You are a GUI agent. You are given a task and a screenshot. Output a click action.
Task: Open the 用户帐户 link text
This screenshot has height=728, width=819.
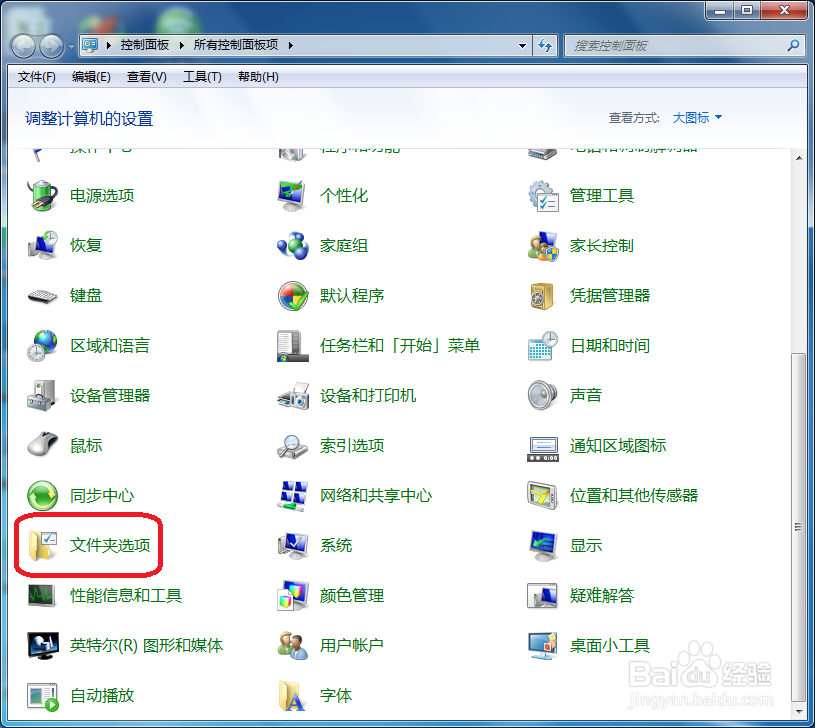click(352, 645)
